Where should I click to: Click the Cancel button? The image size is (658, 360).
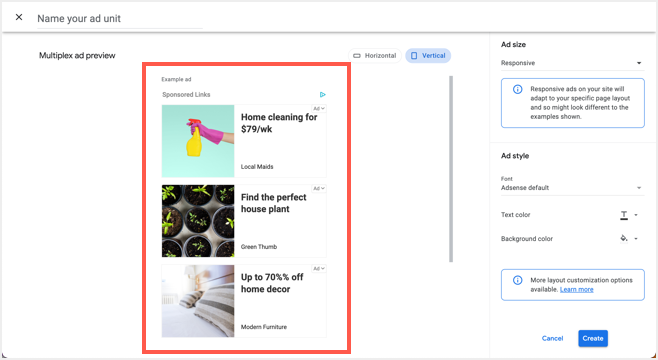tap(552, 338)
